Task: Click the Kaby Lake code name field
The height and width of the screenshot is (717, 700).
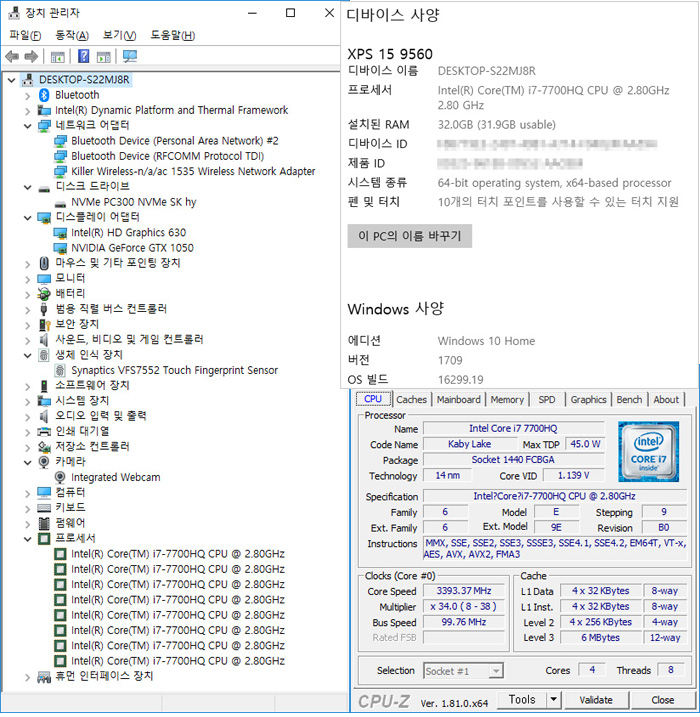Action: pos(470,444)
